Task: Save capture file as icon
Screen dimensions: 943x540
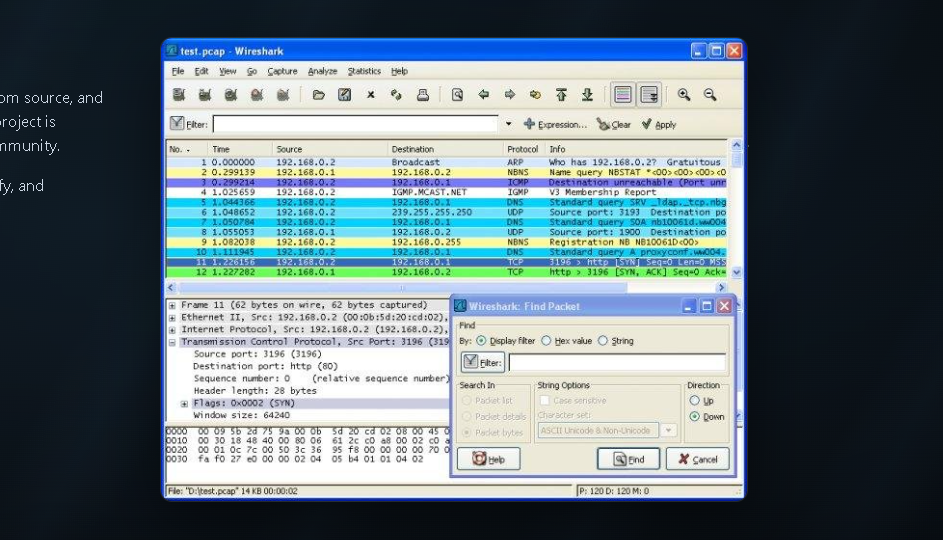Action: 345,94
